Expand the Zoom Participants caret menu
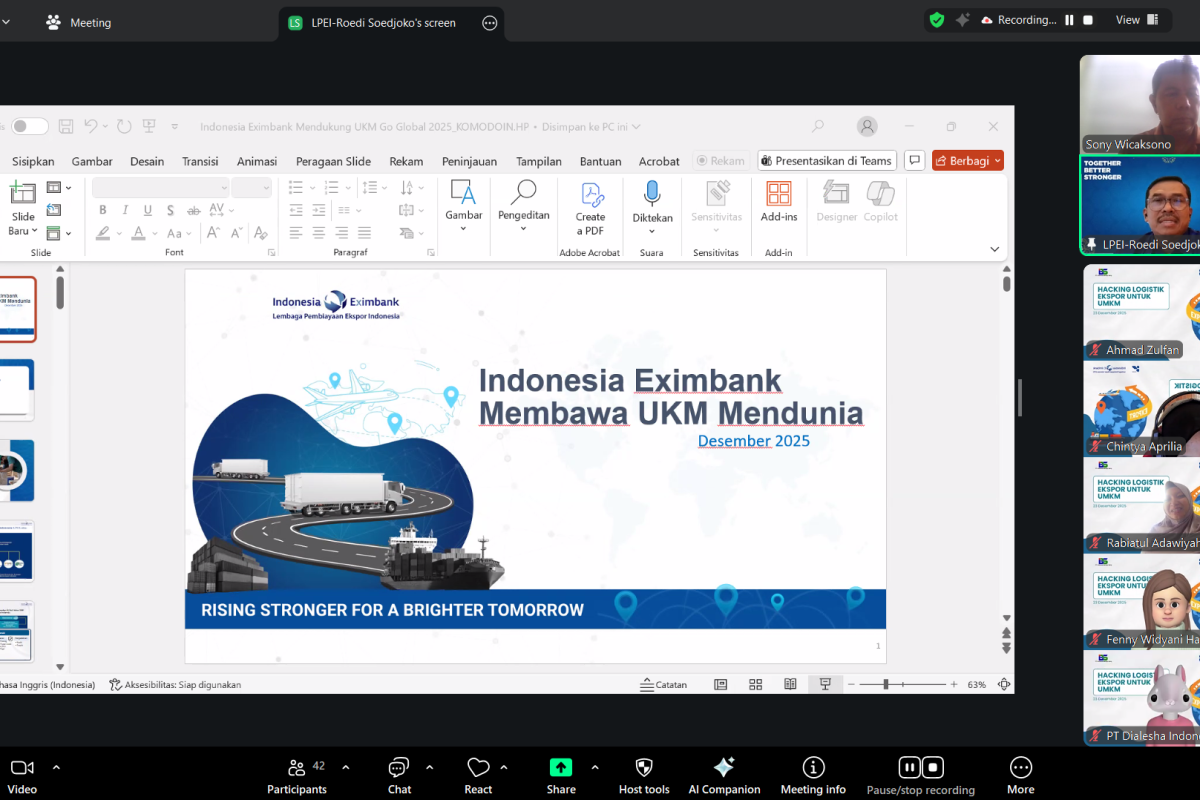1200x800 pixels. (346, 768)
